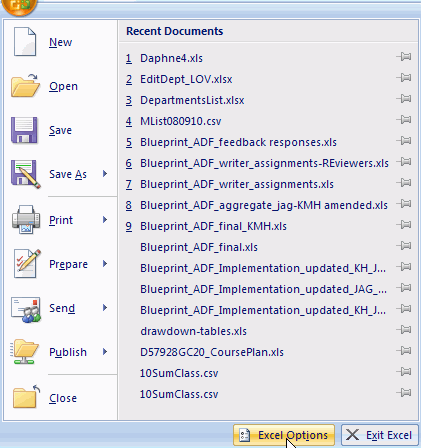The width and height of the screenshot is (421, 448).
Task: Click the round Office button orb
Action: [19, 6]
